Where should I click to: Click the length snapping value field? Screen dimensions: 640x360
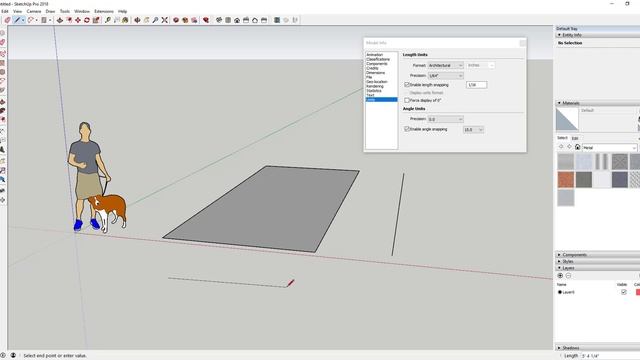(x=476, y=85)
